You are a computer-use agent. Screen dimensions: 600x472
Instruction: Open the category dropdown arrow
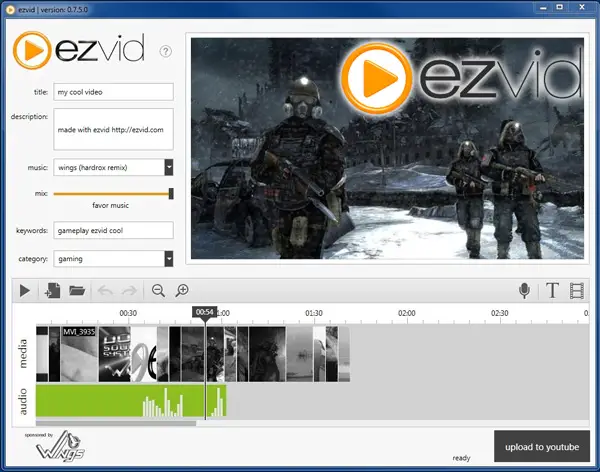[x=169, y=259]
